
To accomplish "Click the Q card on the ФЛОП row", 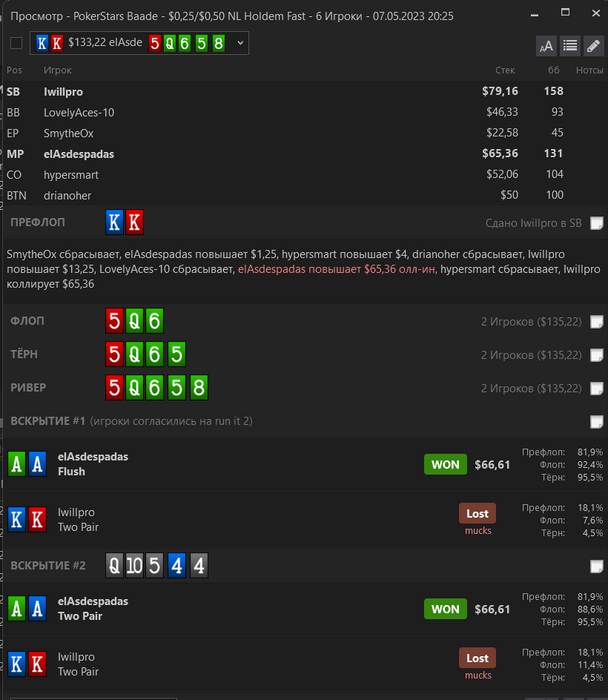I will click(x=134, y=321).
